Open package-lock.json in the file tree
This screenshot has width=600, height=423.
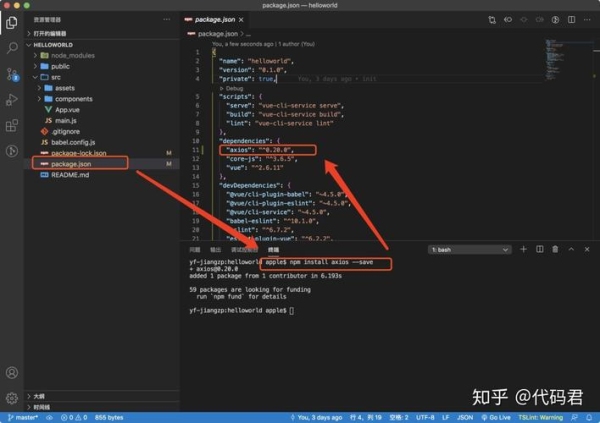[x=78, y=153]
